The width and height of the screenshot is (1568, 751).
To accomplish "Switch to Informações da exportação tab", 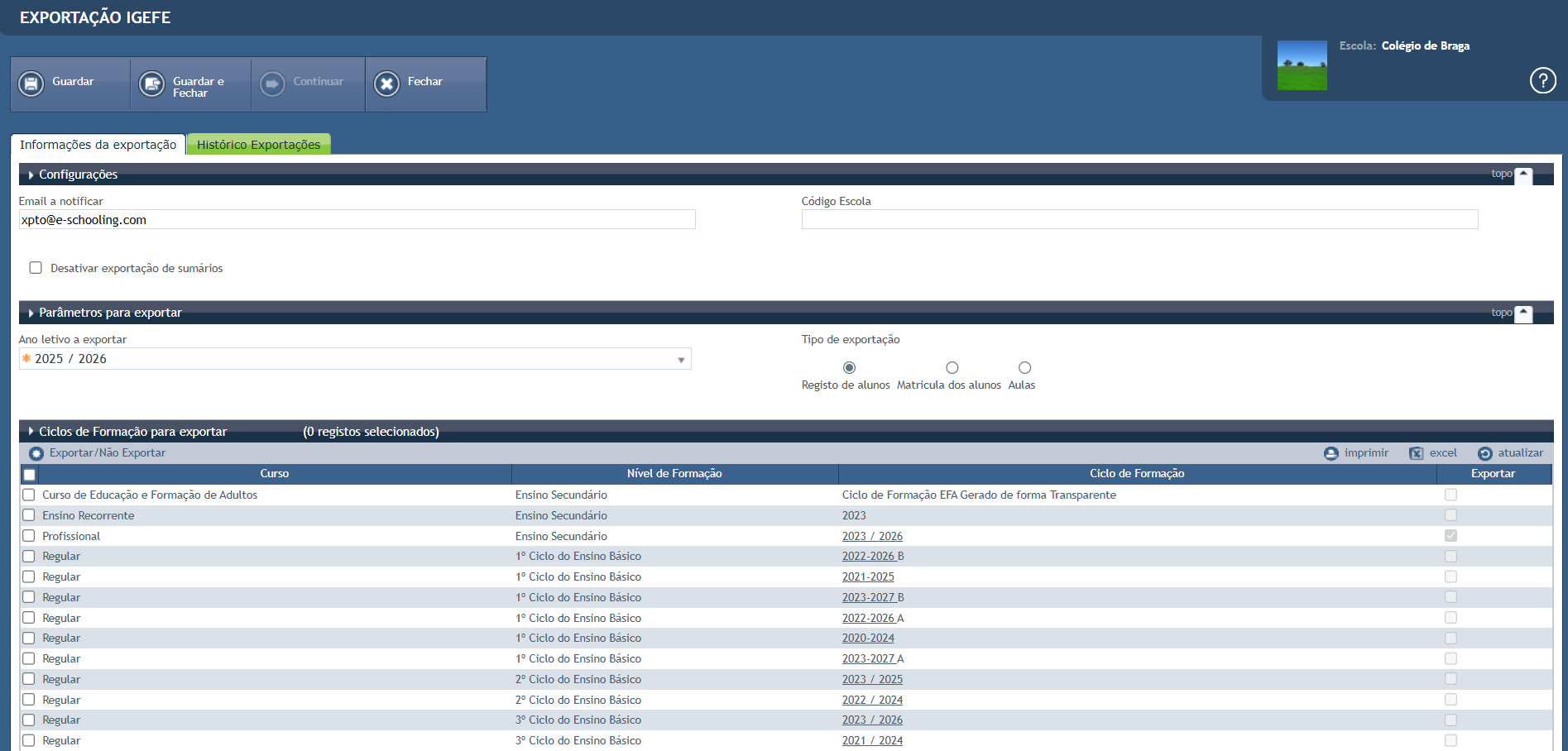I will 98,145.
